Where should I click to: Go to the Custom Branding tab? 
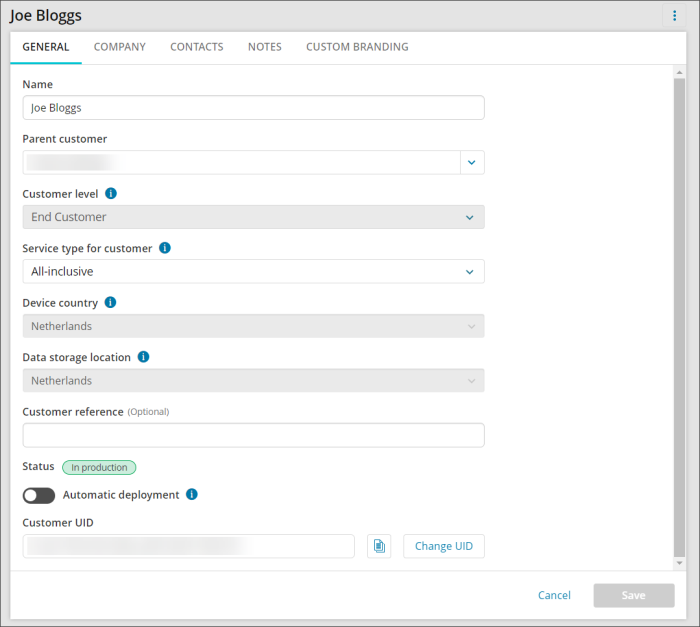pyautogui.click(x=357, y=47)
